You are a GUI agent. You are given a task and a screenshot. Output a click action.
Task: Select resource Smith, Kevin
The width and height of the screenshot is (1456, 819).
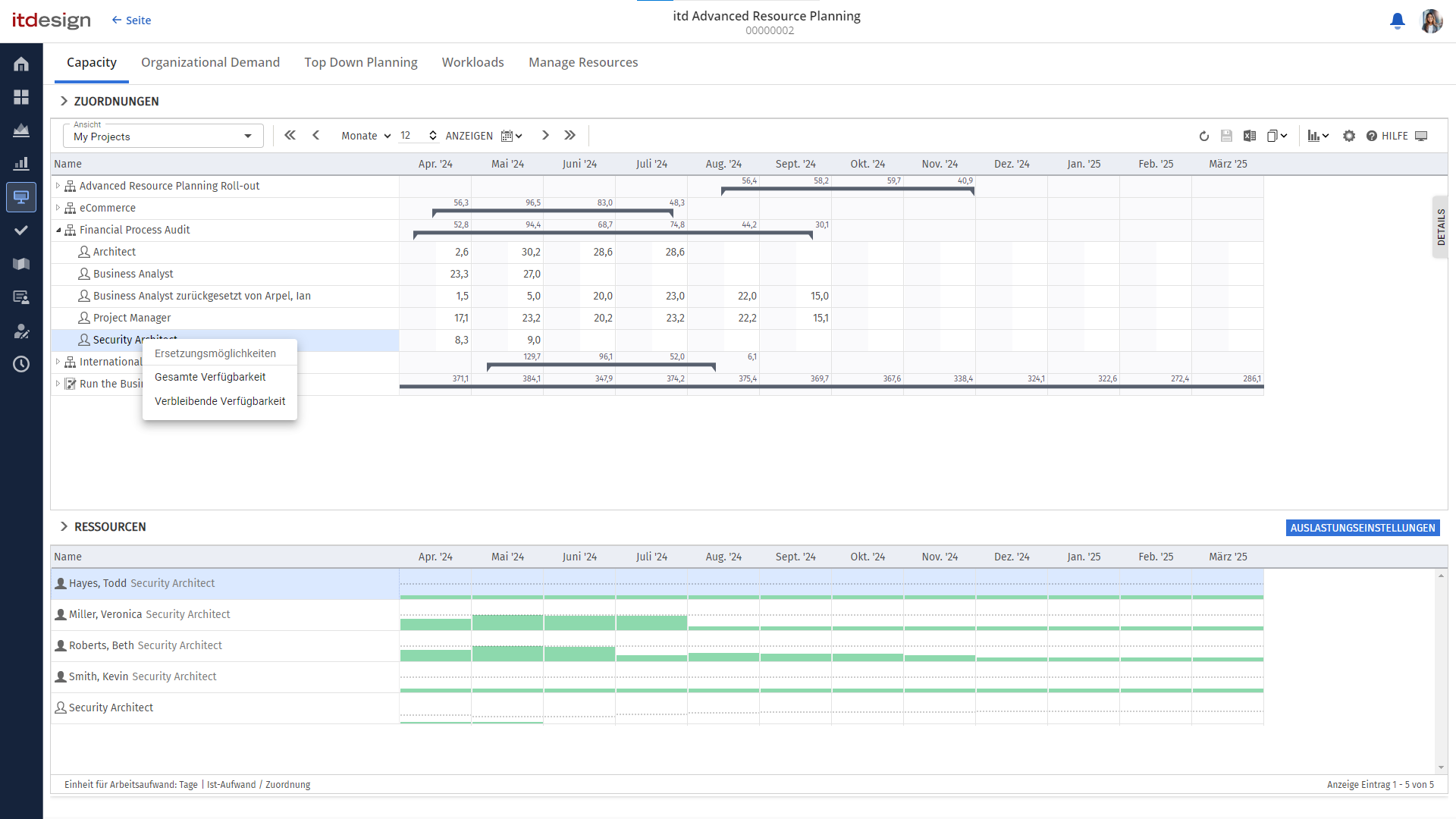[225, 676]
